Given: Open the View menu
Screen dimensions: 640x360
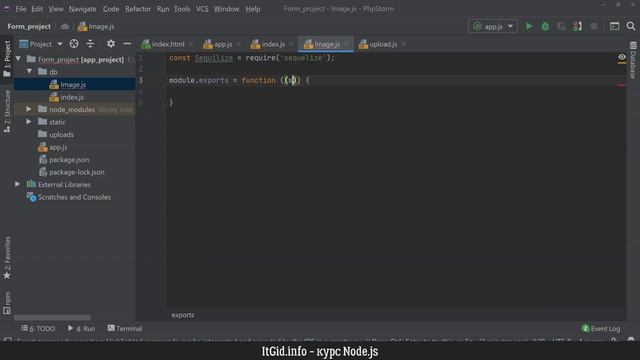Looking at the screenshot, I should click(56, 9).
